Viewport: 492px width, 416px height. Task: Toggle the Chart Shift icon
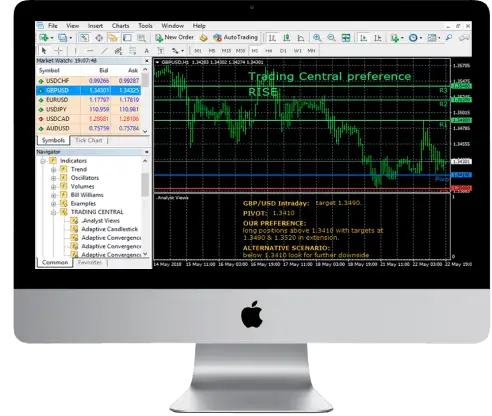click(378, 38)
